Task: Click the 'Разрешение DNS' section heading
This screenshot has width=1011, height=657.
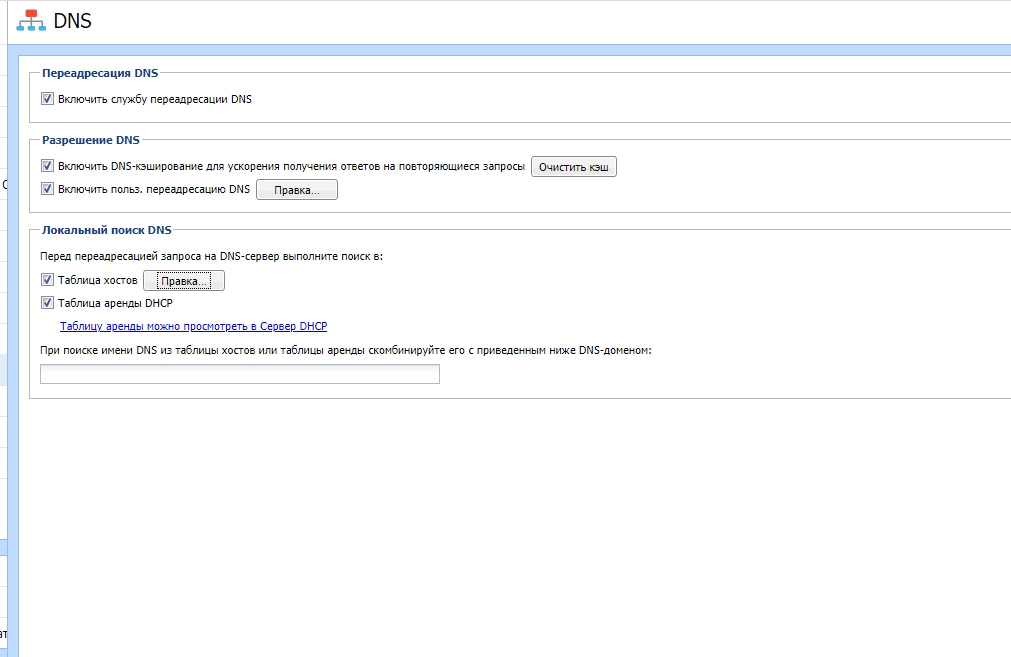Action: 91,140
